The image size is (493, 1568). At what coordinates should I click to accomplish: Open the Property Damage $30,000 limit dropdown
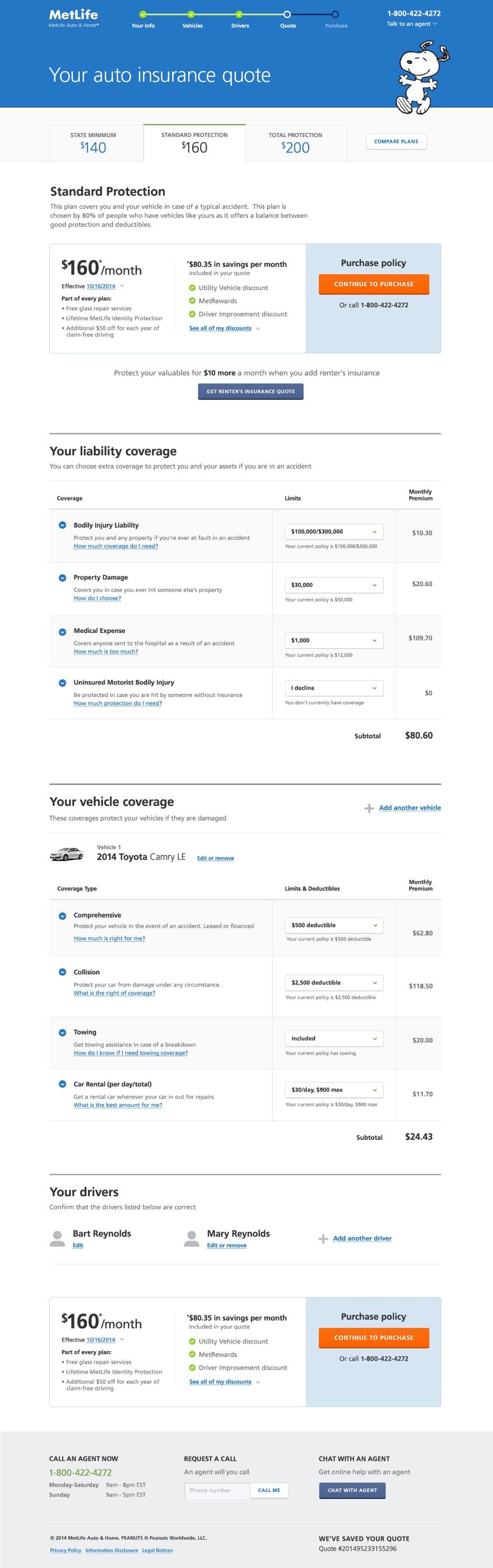coord(334,585)
